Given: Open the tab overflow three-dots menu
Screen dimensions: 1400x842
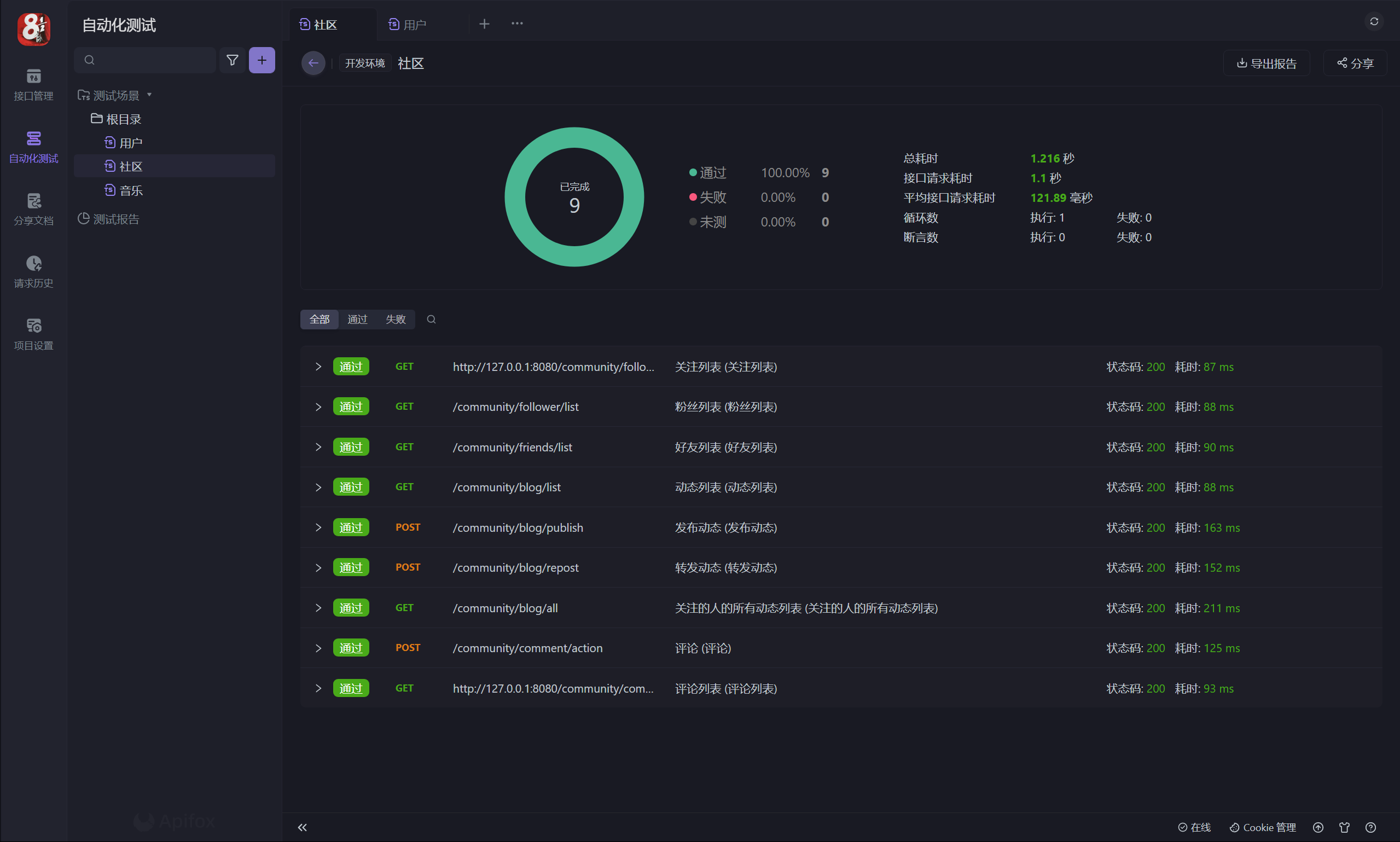Looking at the screenshot, I should (x=517, y=24).
